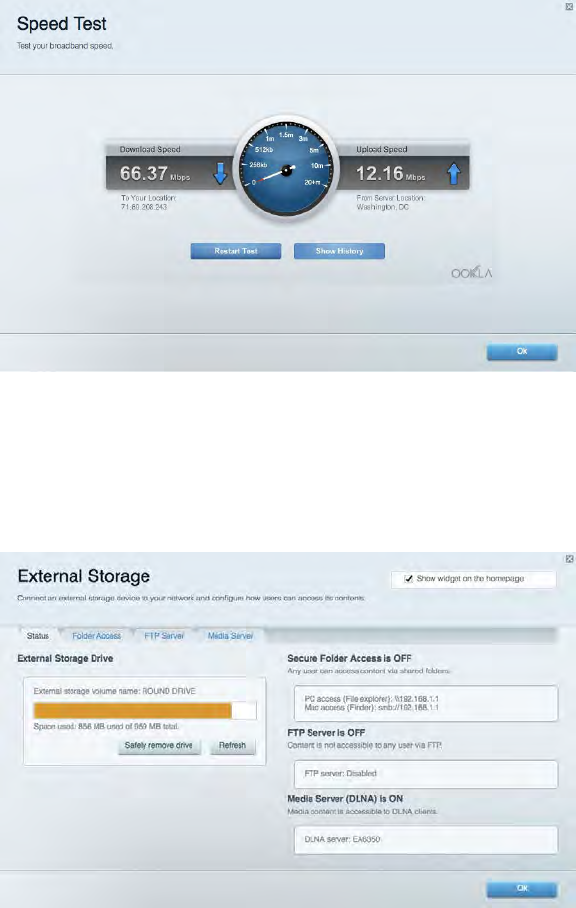
Task: Click the OOKLA logo
Action: pyautogui.click(x=471, y=273)
